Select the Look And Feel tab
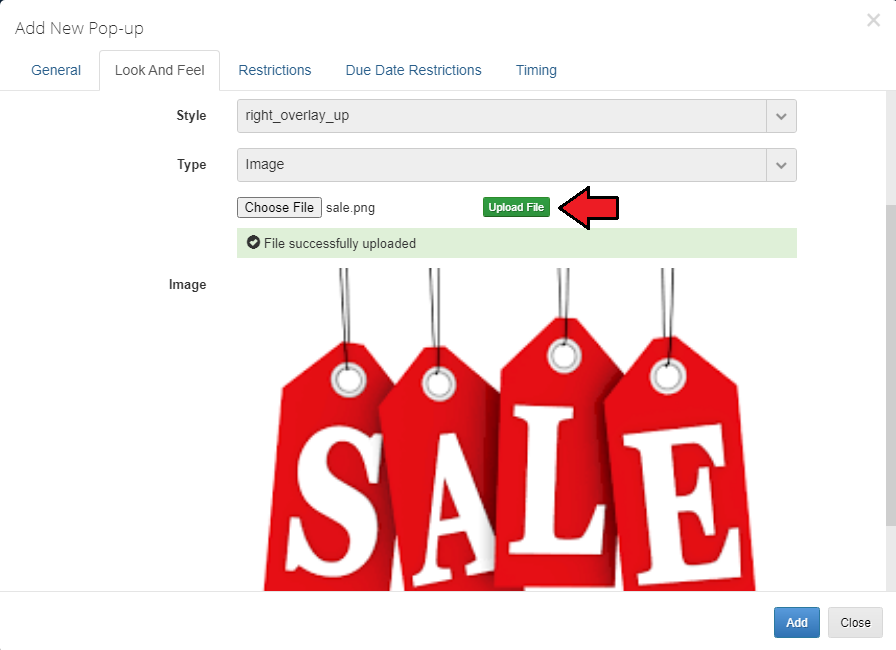Image resolution: width=896 pixels, height=650 pixels. coord(159,70)
